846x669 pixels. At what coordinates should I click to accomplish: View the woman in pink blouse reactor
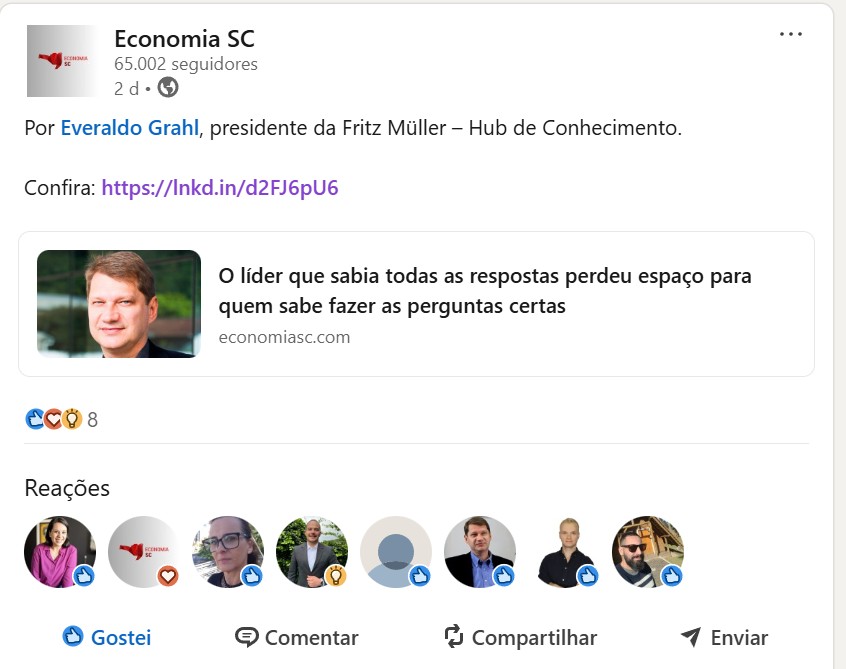pos(60,552)
